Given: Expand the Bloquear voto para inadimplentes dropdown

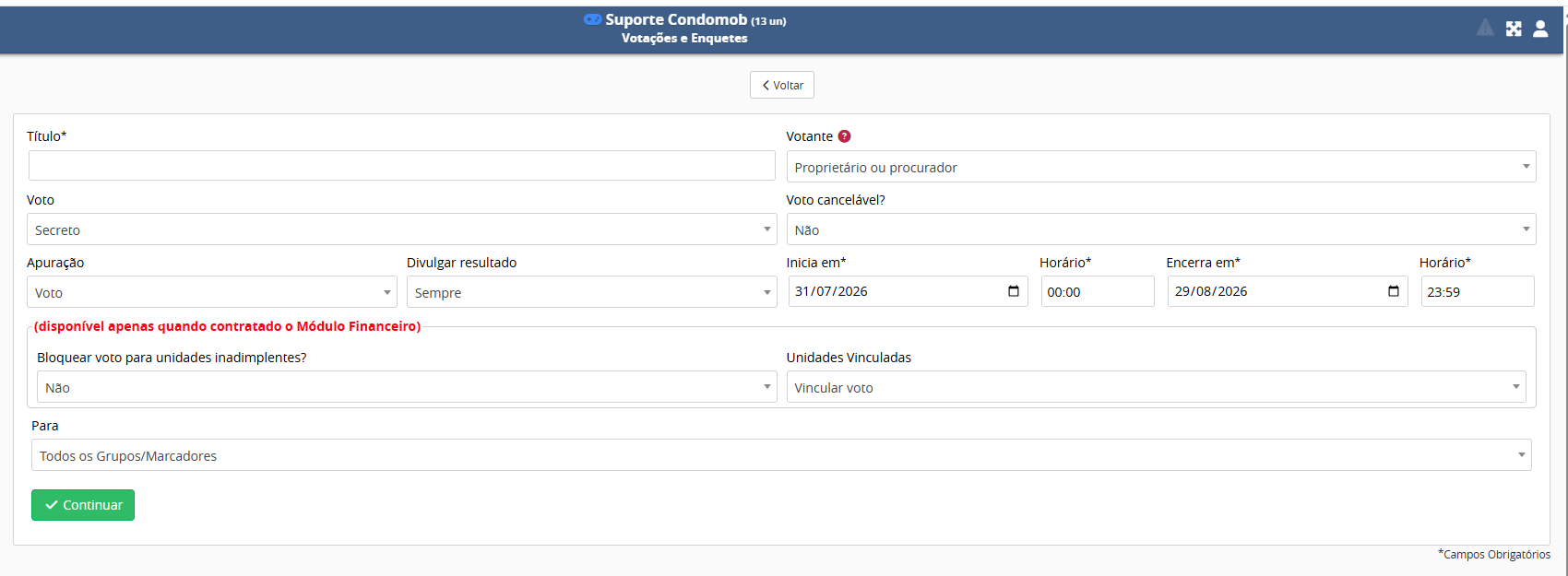Looking at the screenshot, I should 407,387.
